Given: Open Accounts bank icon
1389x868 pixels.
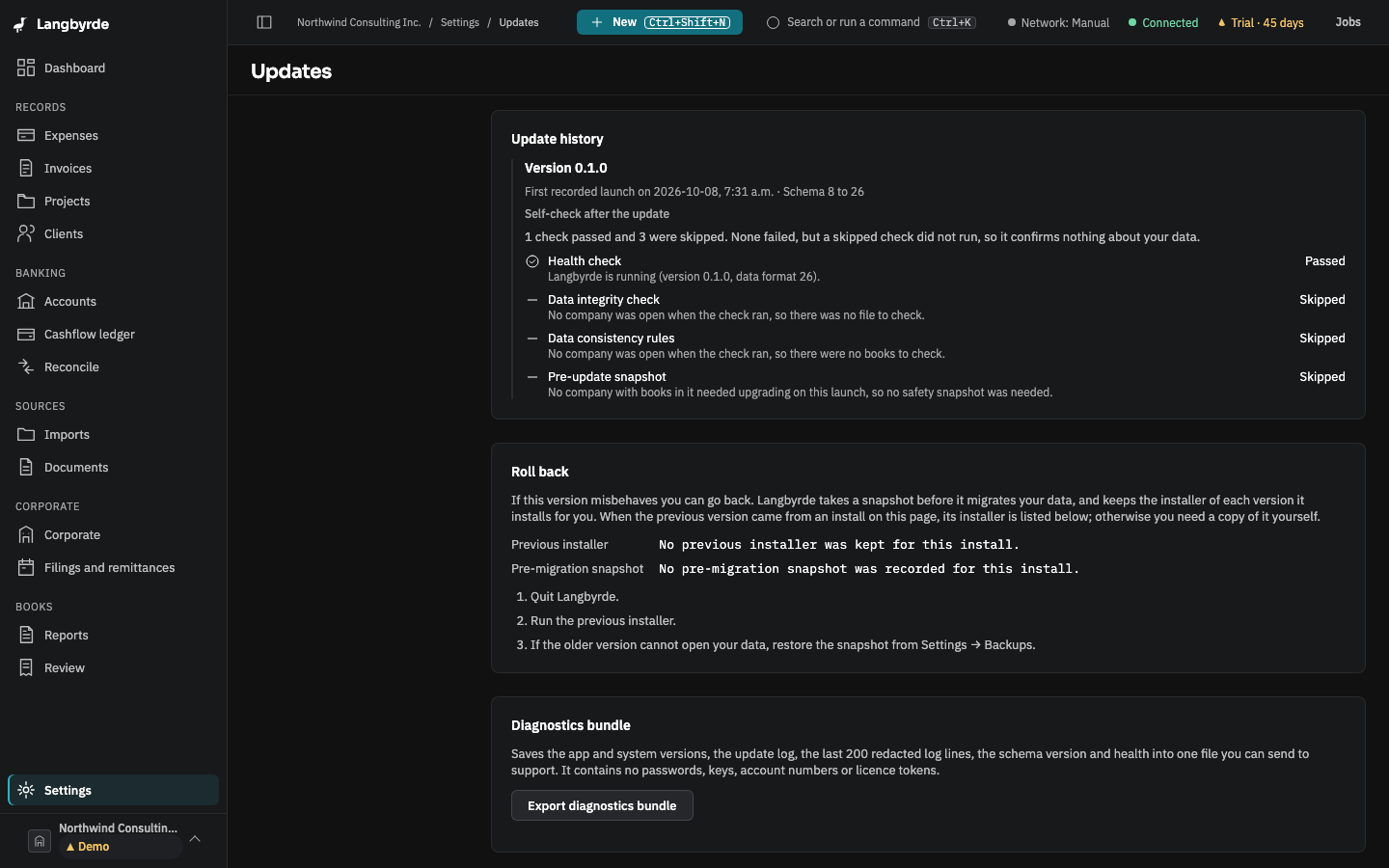Looking at the screenshot, I should (26, 301).
